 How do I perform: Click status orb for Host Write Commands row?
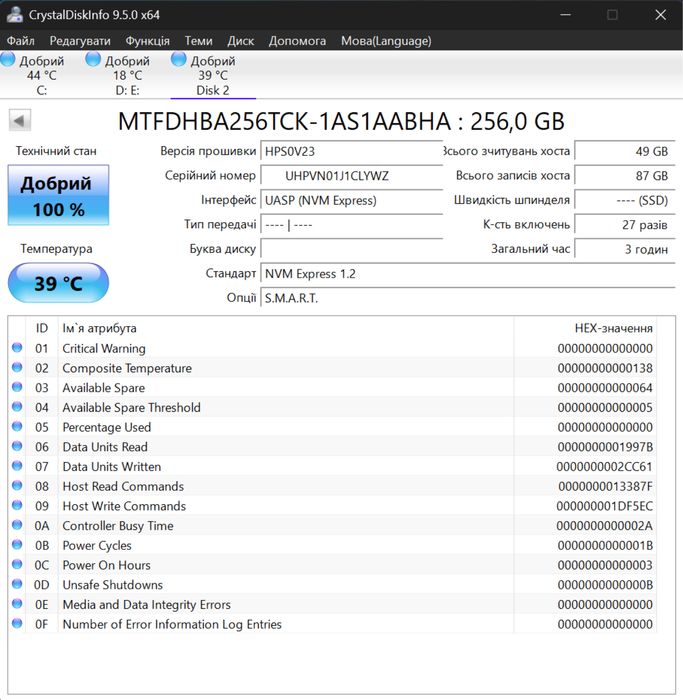pyautogui.click(x=17, y=505)
